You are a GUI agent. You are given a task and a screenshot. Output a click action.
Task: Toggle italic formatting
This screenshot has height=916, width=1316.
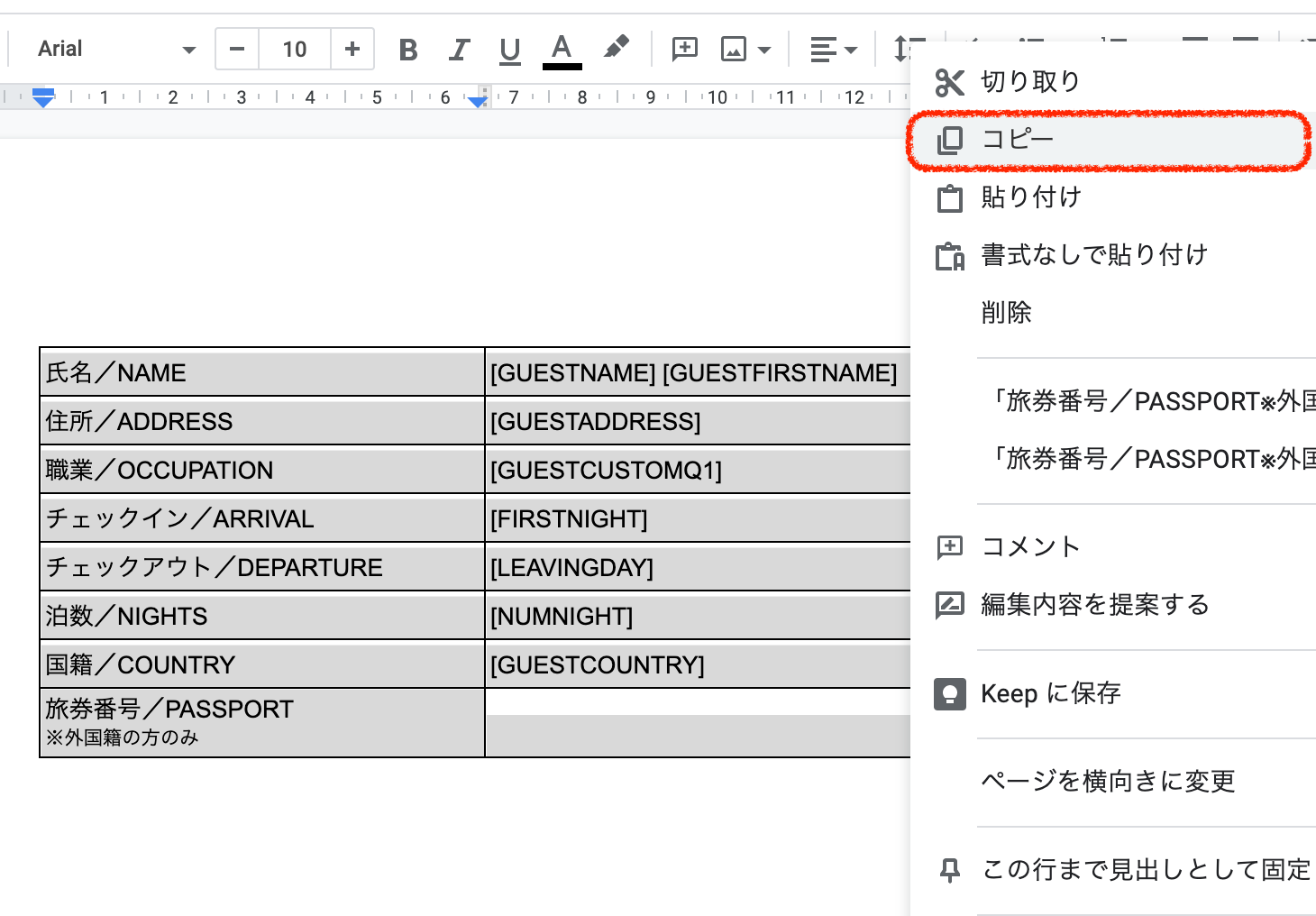pos(460,50)
